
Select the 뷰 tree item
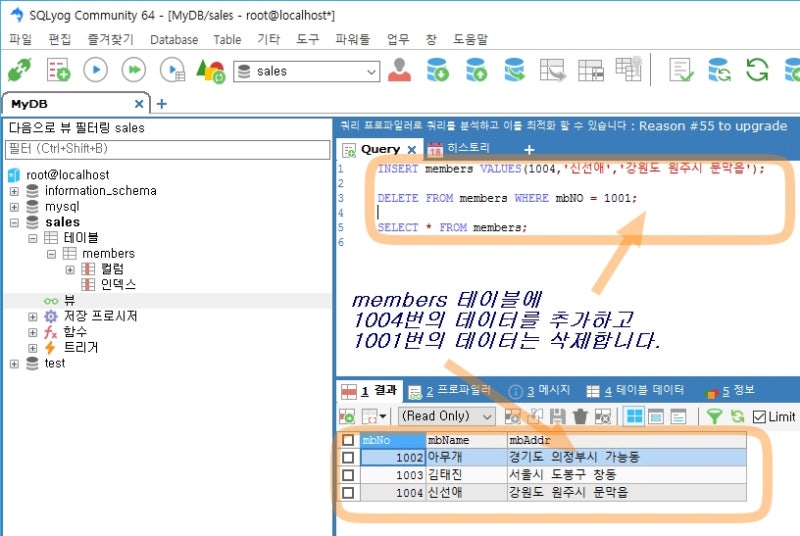69,300
